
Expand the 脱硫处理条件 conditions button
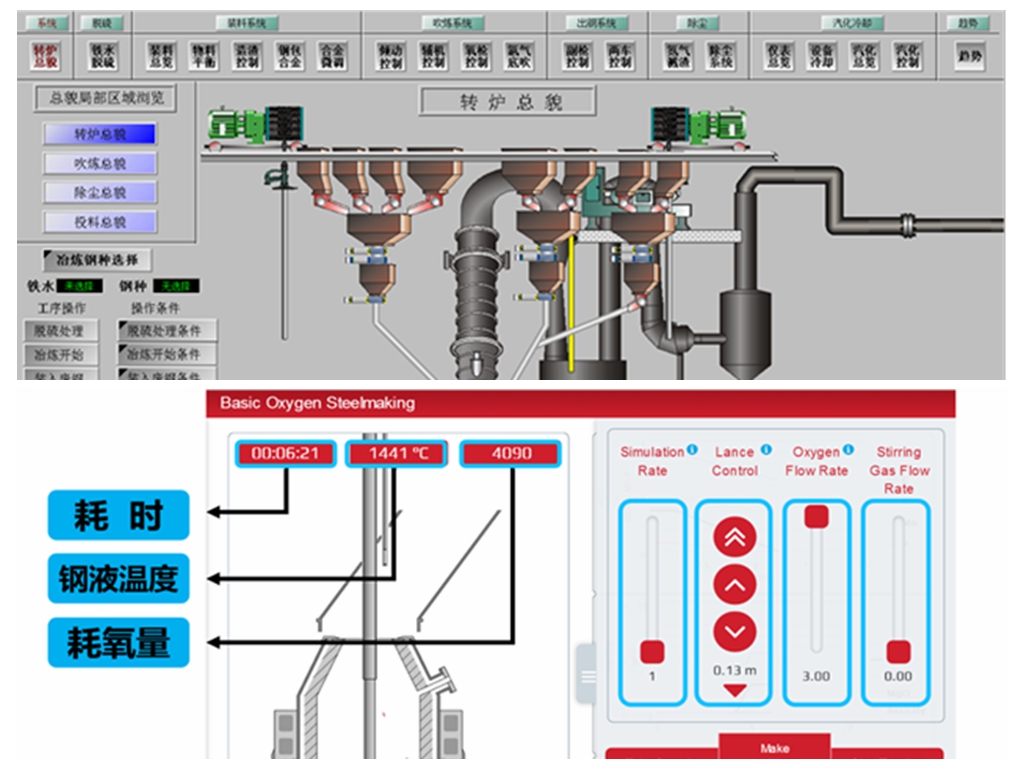click(x=167, y=331)
